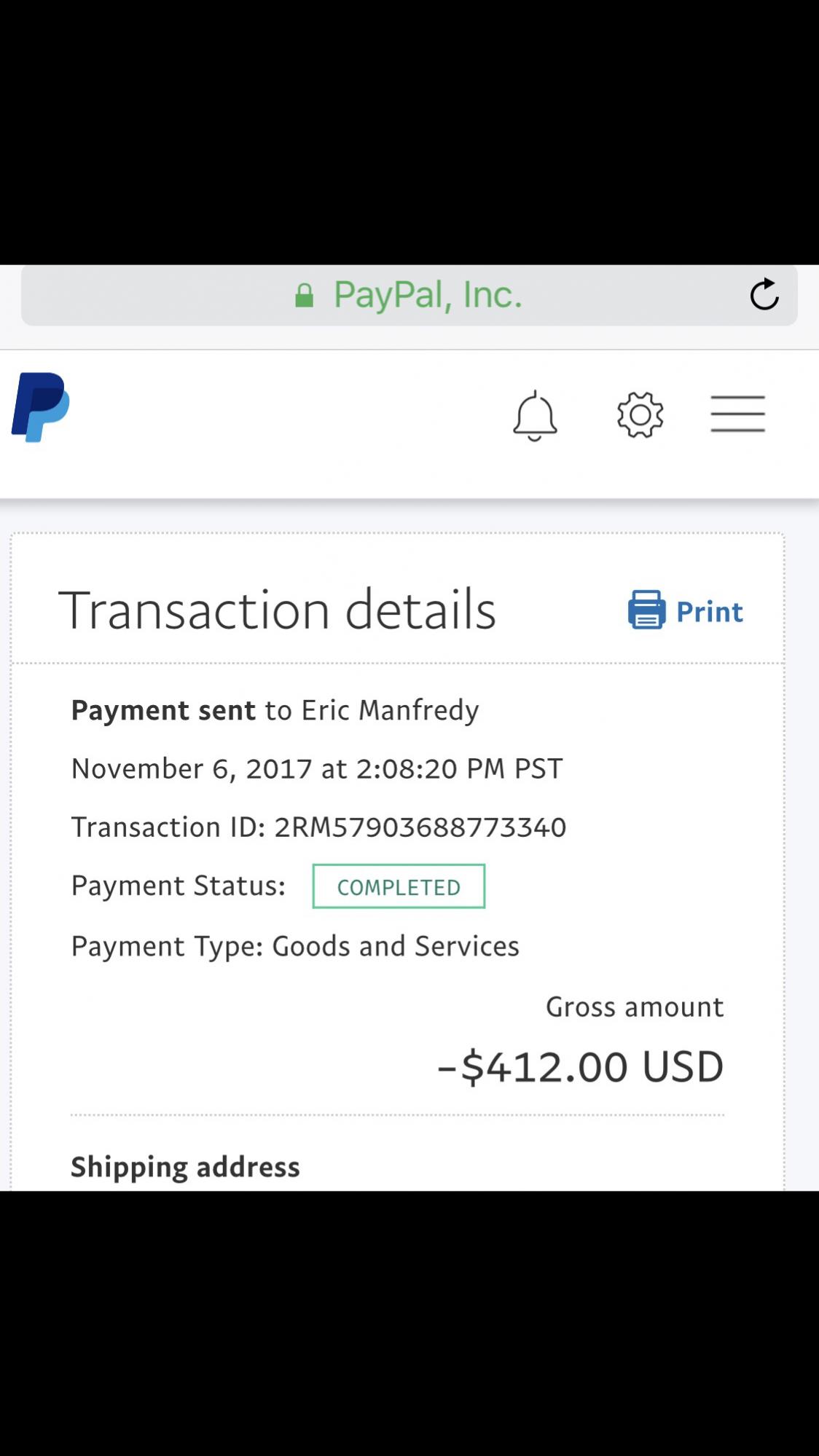Click the Shipping address heading

(185, 1167)
